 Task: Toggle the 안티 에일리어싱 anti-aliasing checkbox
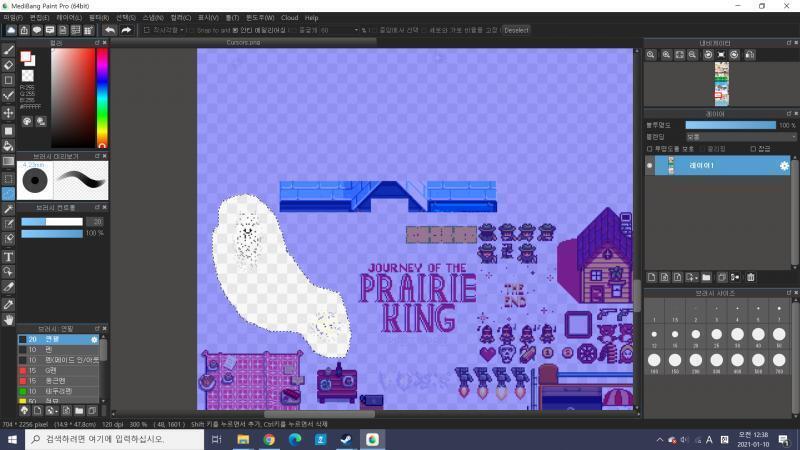[235, 31]
